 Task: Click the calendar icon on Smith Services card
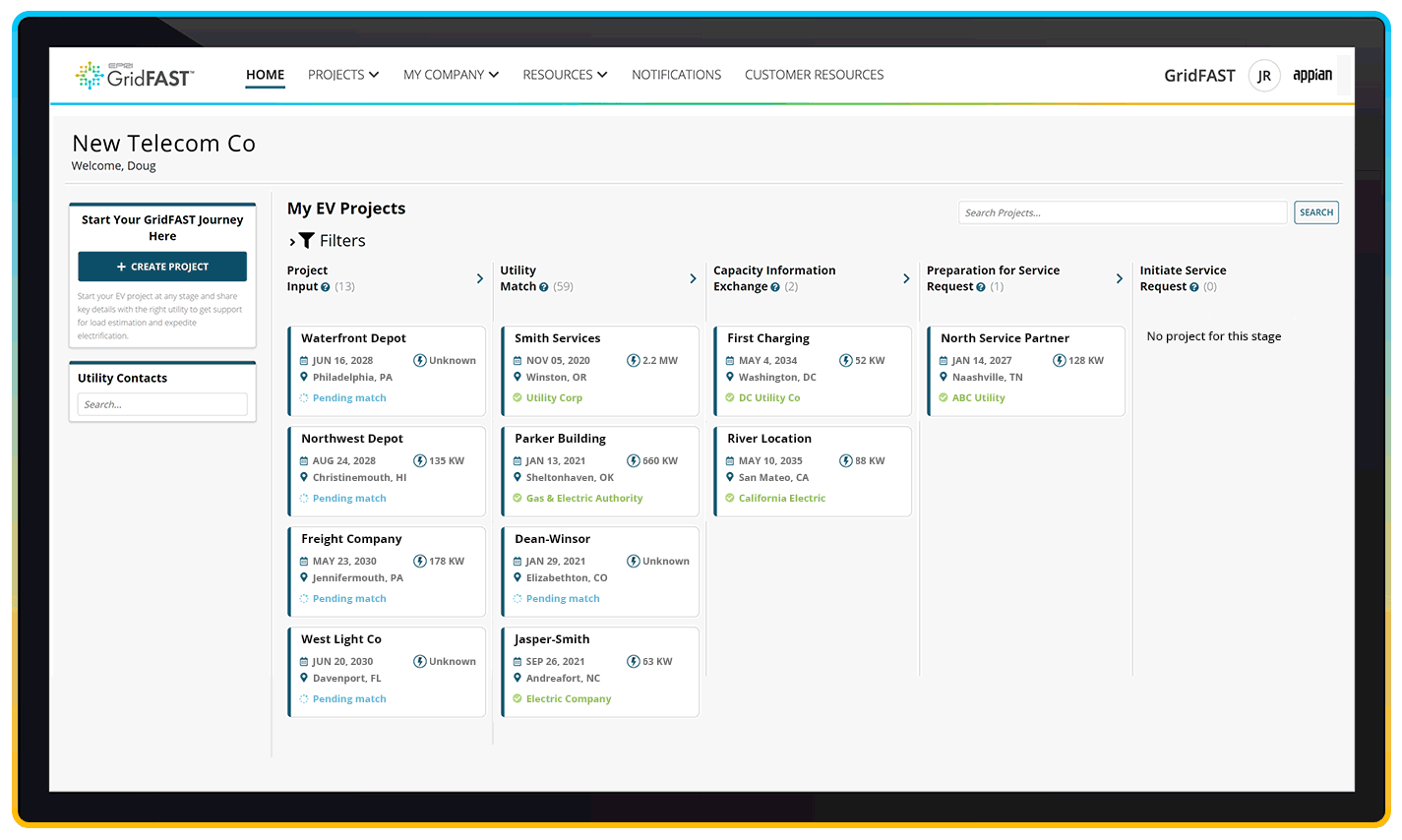(518, 361)
